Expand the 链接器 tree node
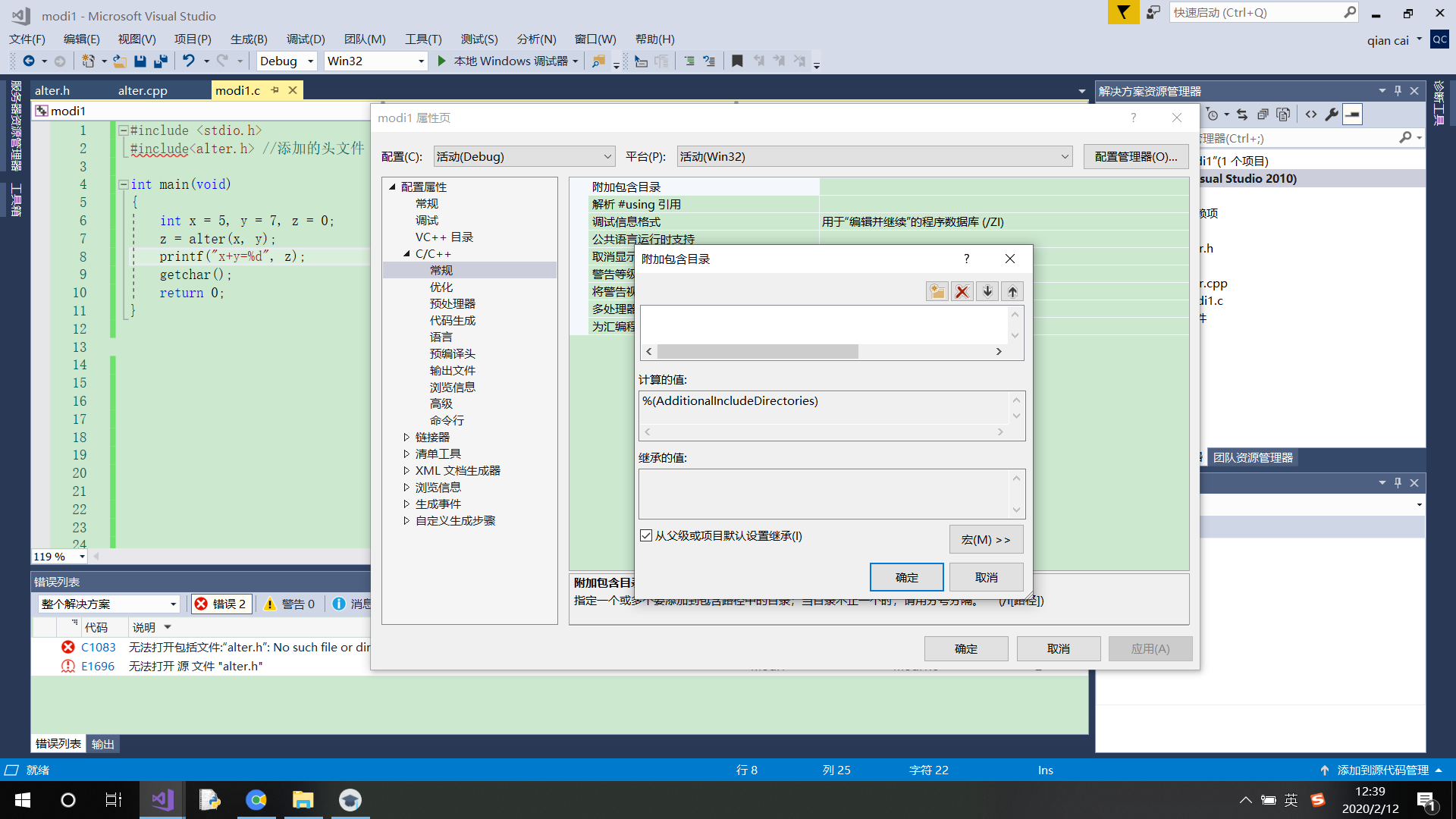This screenshot has width=1456, height=819. point(406,437)
